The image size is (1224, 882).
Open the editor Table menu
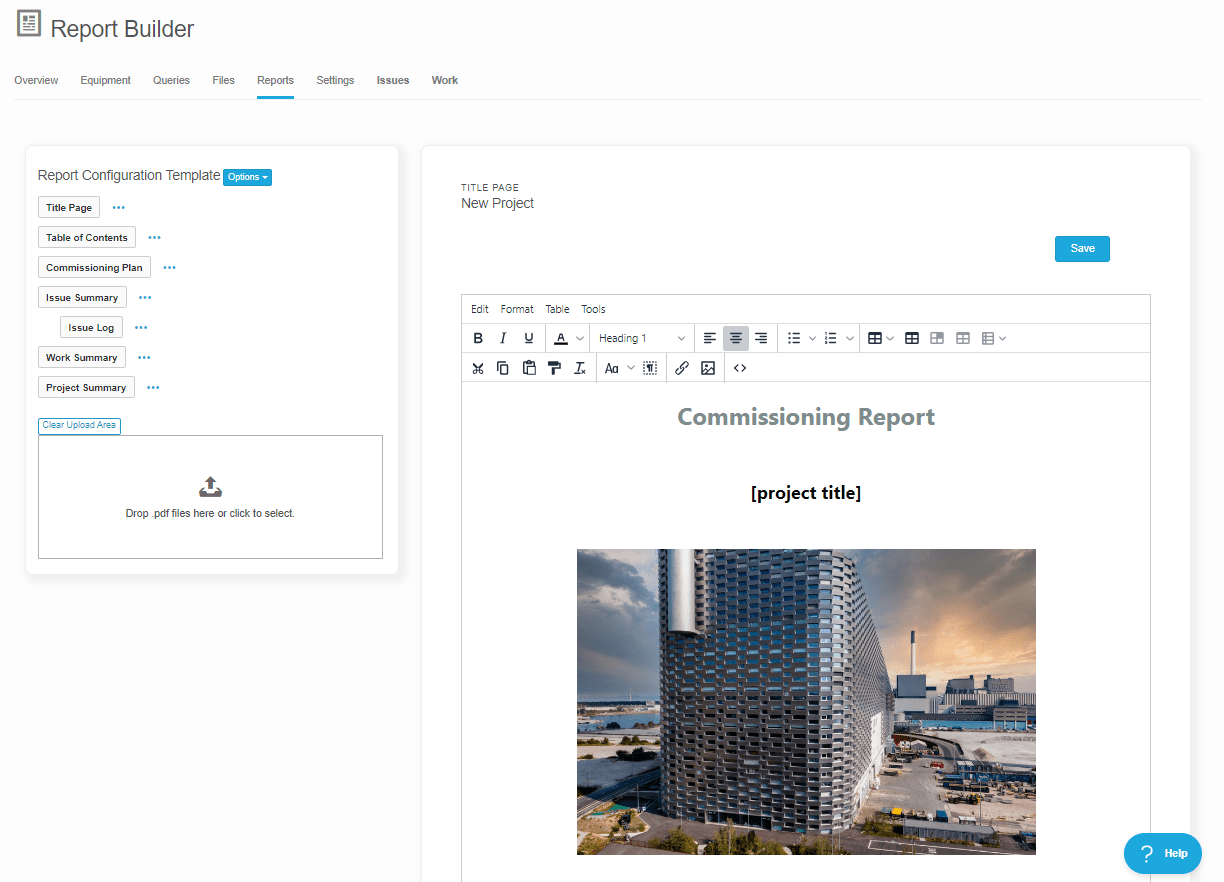[x=557, y=309]
